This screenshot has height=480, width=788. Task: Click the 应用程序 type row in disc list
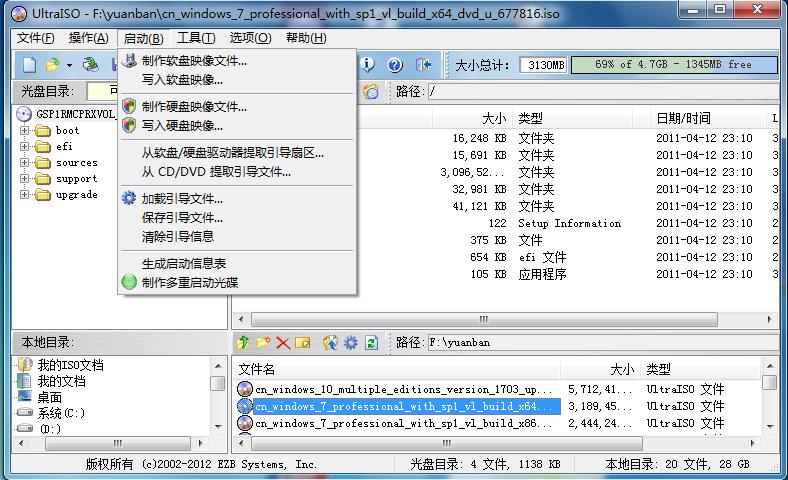pyautogui.click(x=542, y=274)
